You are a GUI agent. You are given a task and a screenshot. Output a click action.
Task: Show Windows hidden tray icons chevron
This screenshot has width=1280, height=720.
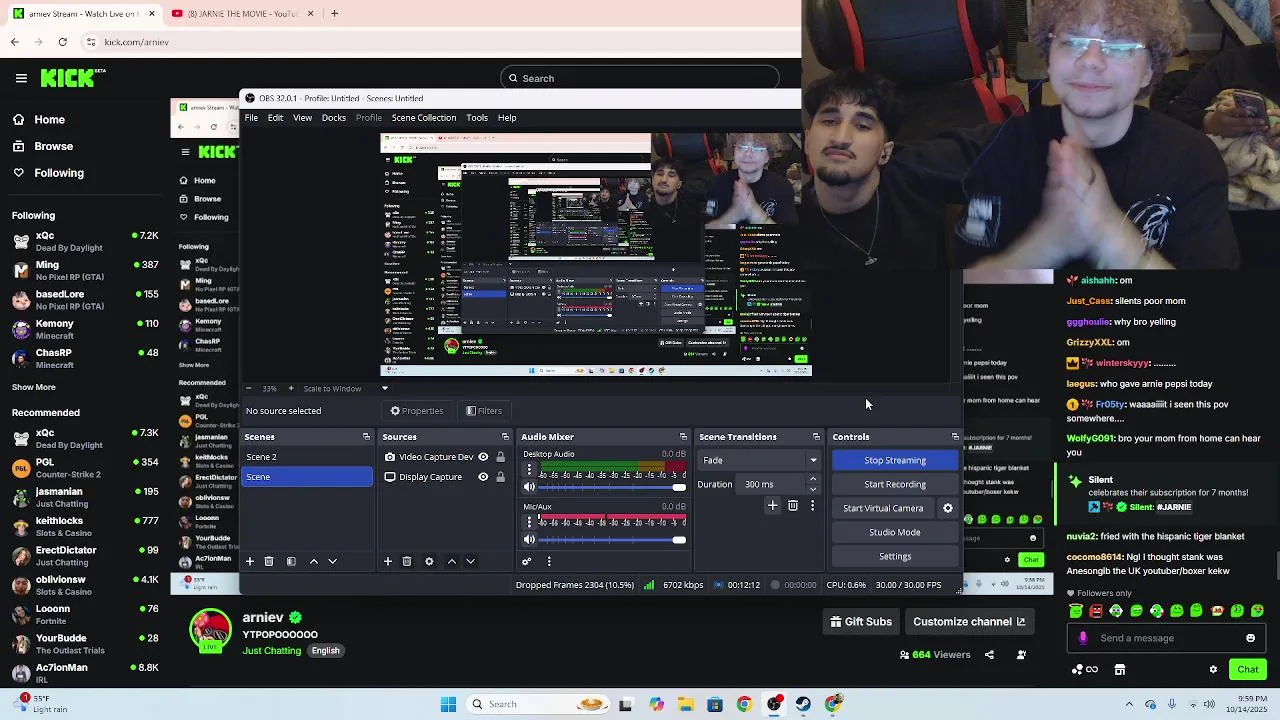point(1129,704)
